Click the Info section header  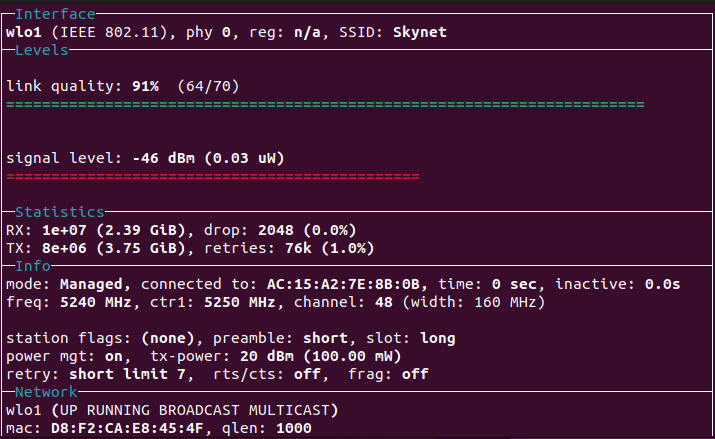[35, 265]
